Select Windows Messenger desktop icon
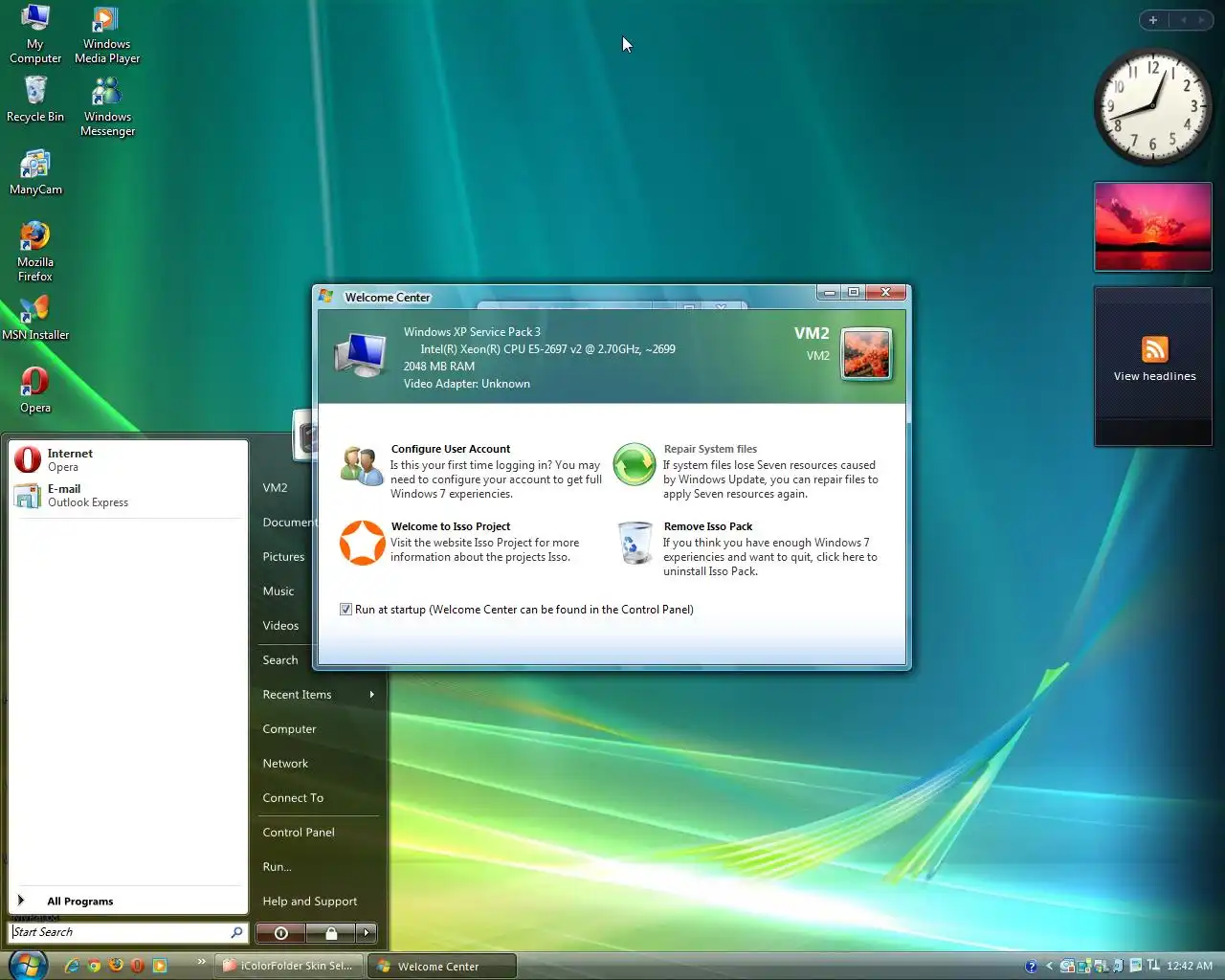This screenshot has width=1225, height=980. pos(107,107)
